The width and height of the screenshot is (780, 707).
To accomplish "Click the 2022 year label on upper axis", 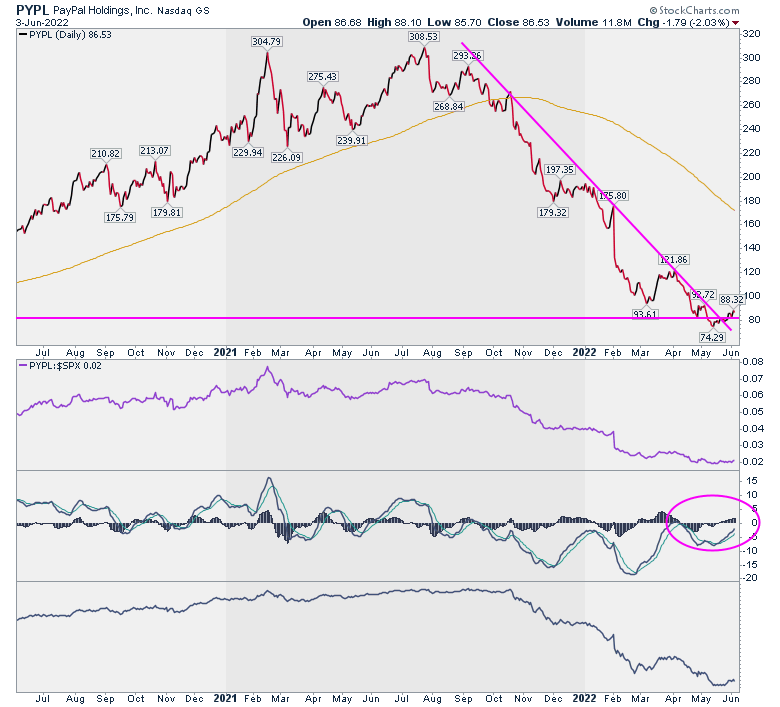I will tap(584, 352).
